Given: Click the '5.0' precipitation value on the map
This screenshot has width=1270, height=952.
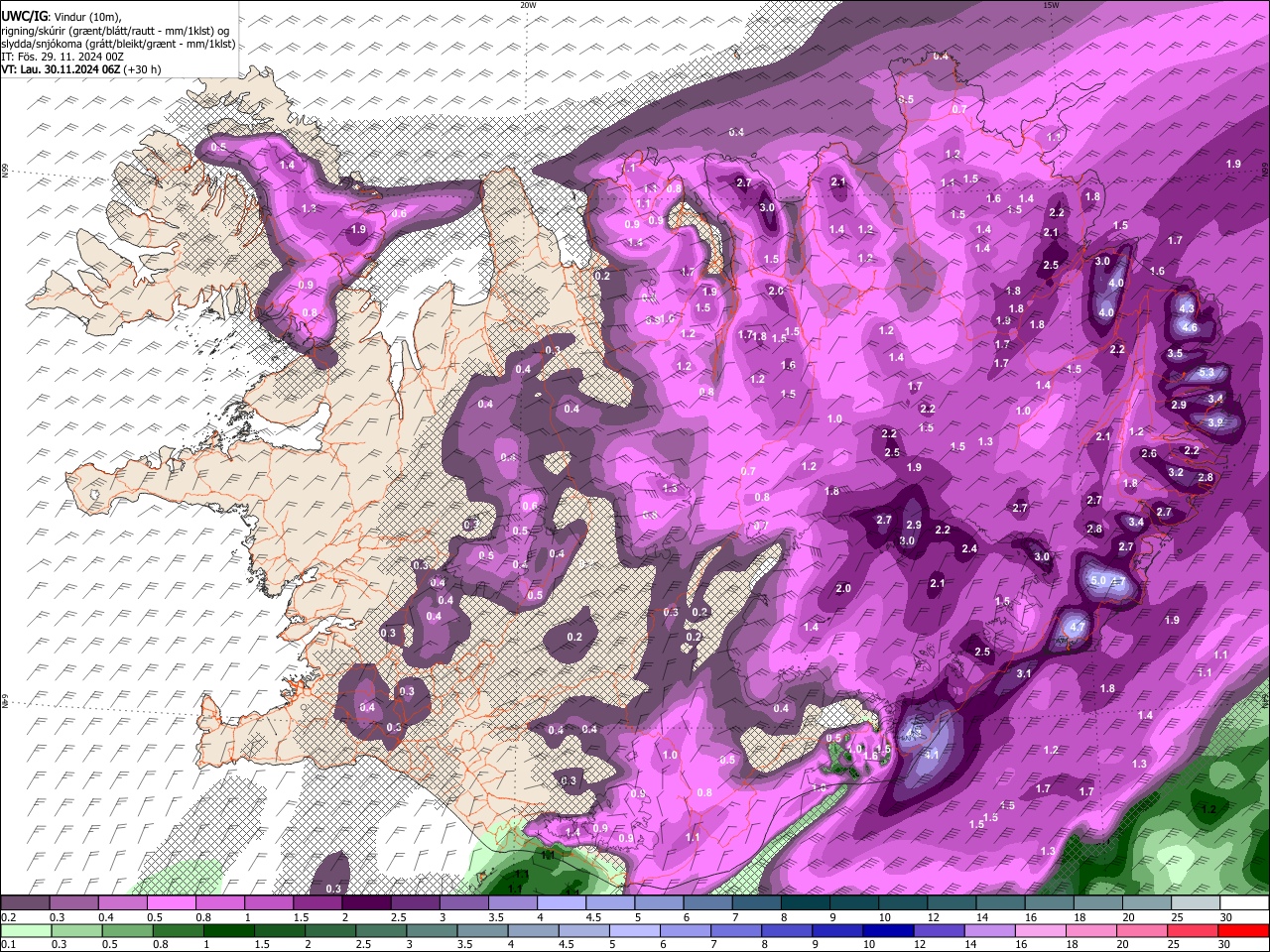Looking at the screenshot, I should point(1097,580).
